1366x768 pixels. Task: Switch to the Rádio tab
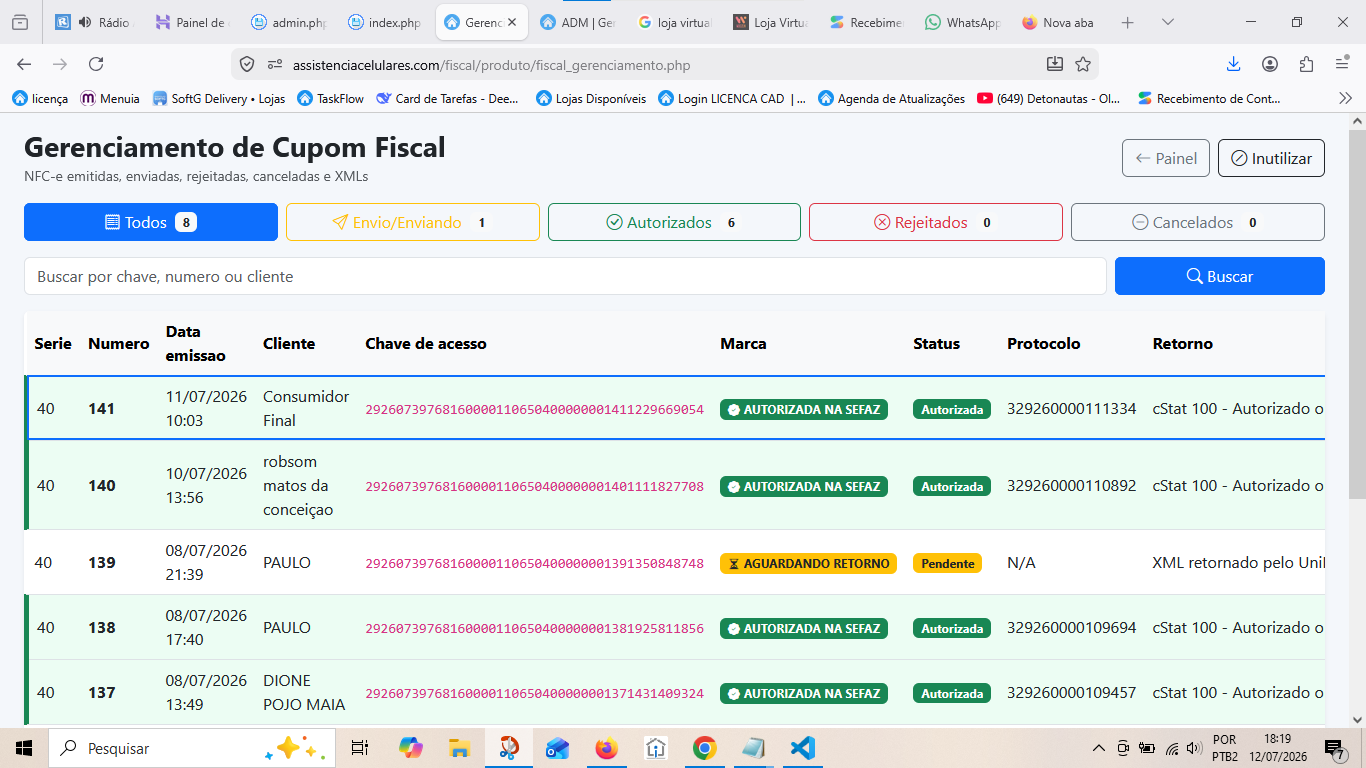click(93, 22)
